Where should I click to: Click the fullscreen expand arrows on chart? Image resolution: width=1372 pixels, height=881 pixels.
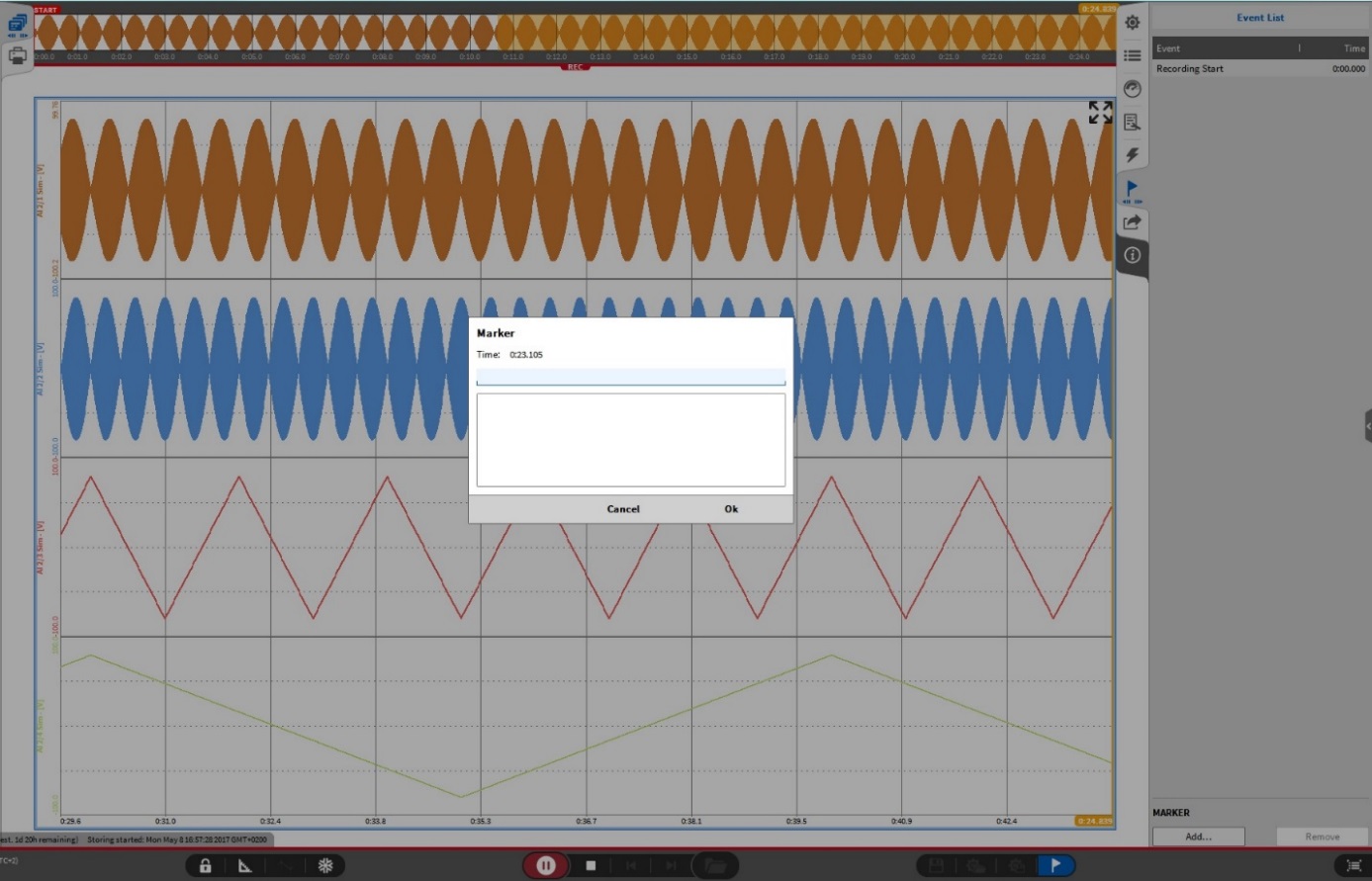(1100, 113)
